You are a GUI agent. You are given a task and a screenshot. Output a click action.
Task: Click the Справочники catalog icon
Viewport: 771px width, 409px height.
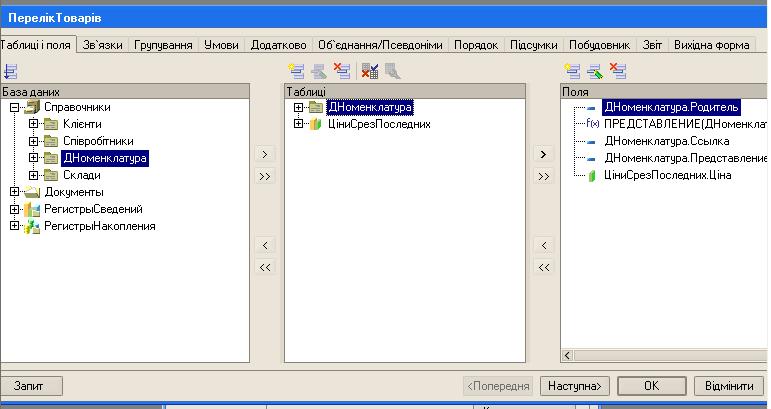(x=32, y=107)
